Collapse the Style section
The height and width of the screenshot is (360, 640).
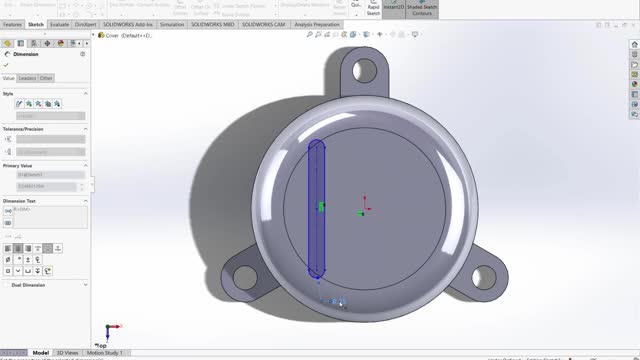coord(85,93)
